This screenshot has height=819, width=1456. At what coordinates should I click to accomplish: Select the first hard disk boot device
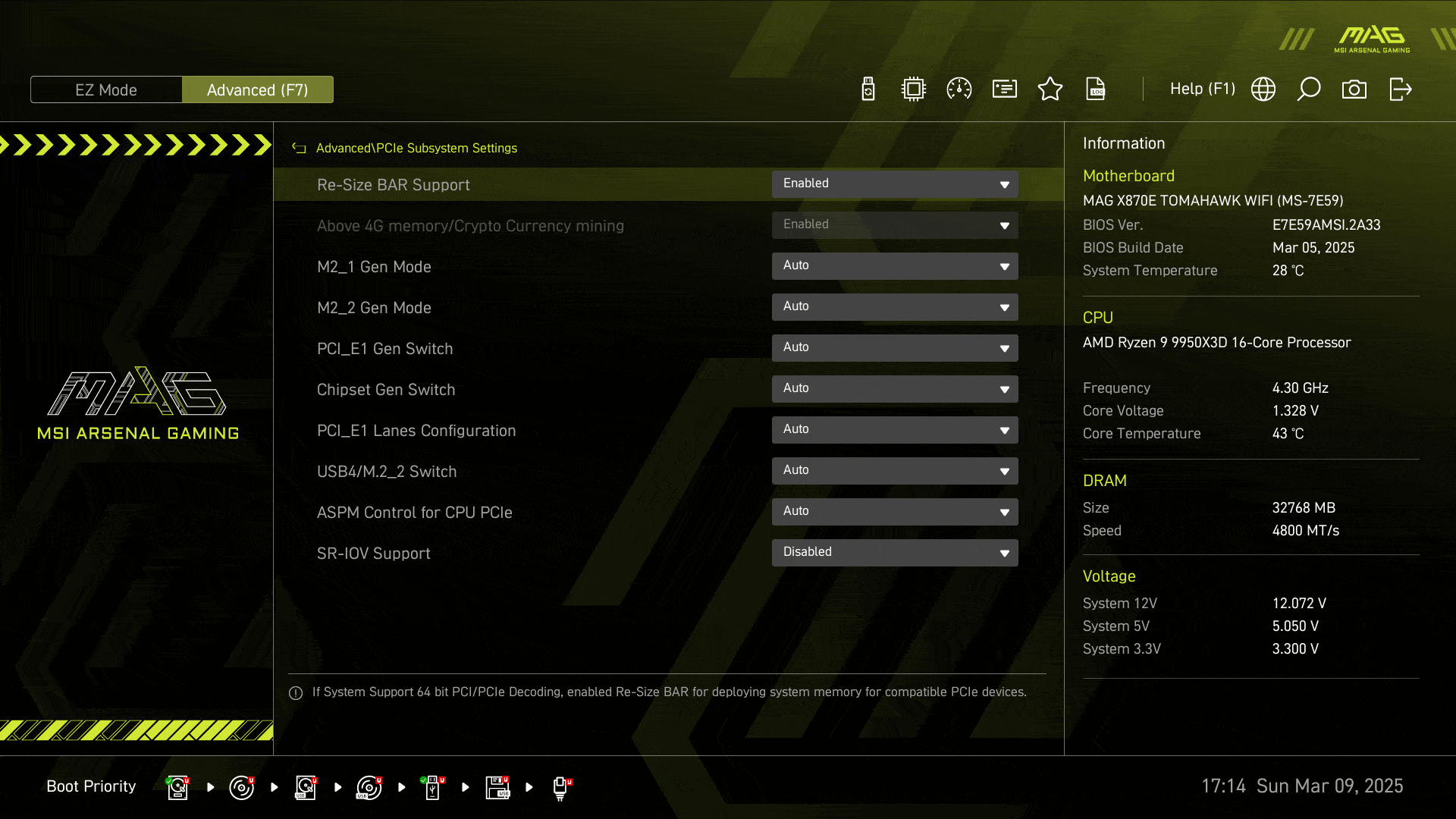[x=177, y=788]
